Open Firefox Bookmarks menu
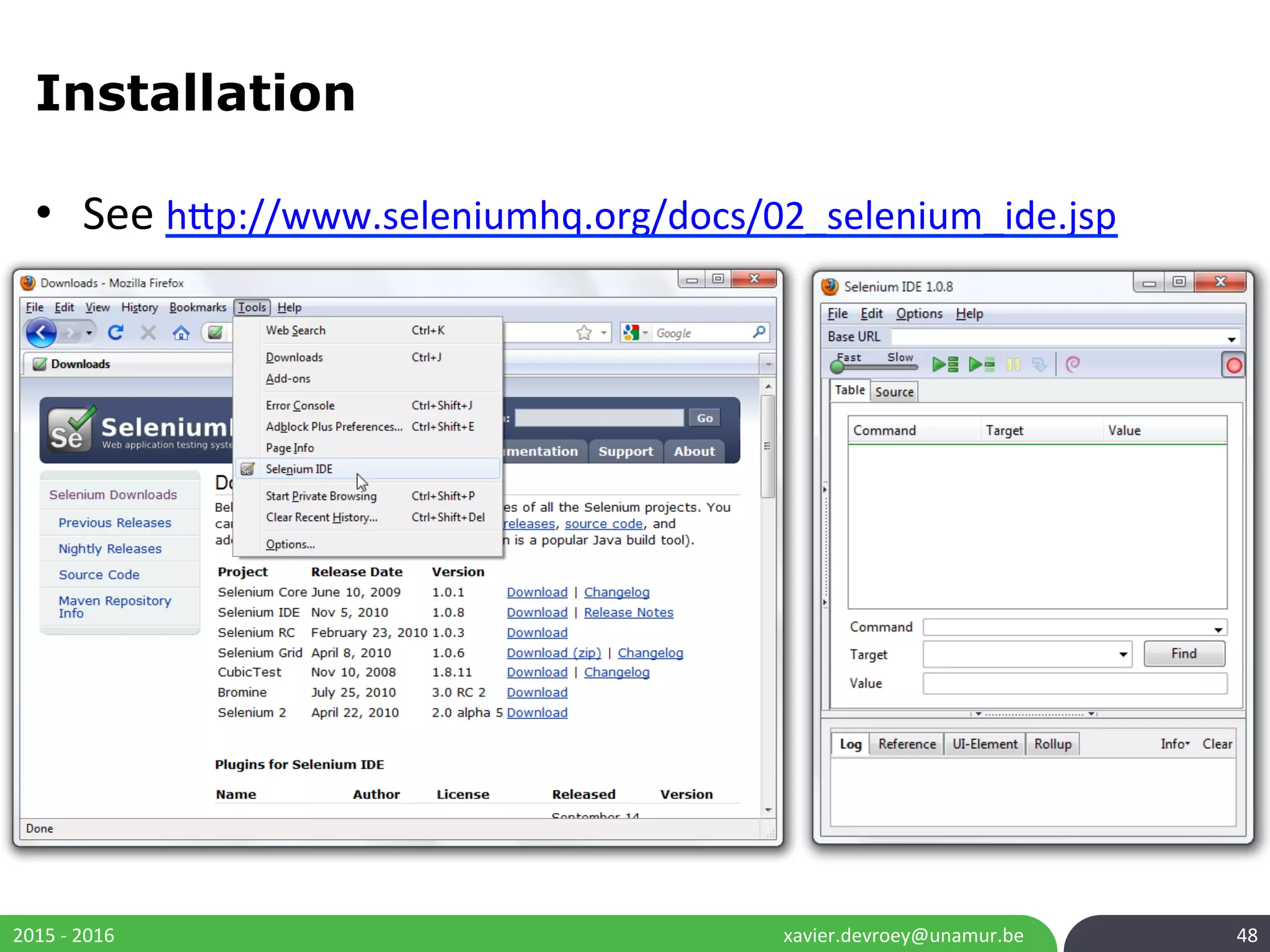This screenshot has height=952, width=1270. click(198, 307)
